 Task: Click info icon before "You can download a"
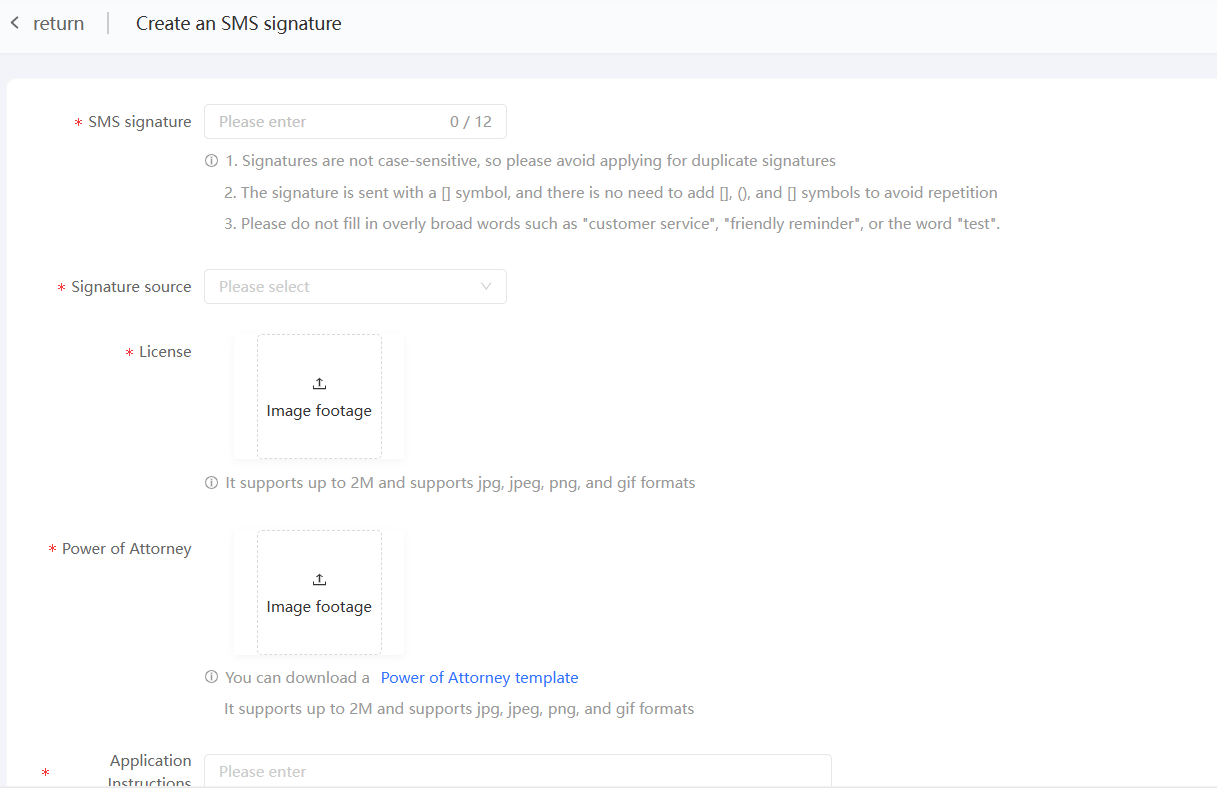(211, 678)
